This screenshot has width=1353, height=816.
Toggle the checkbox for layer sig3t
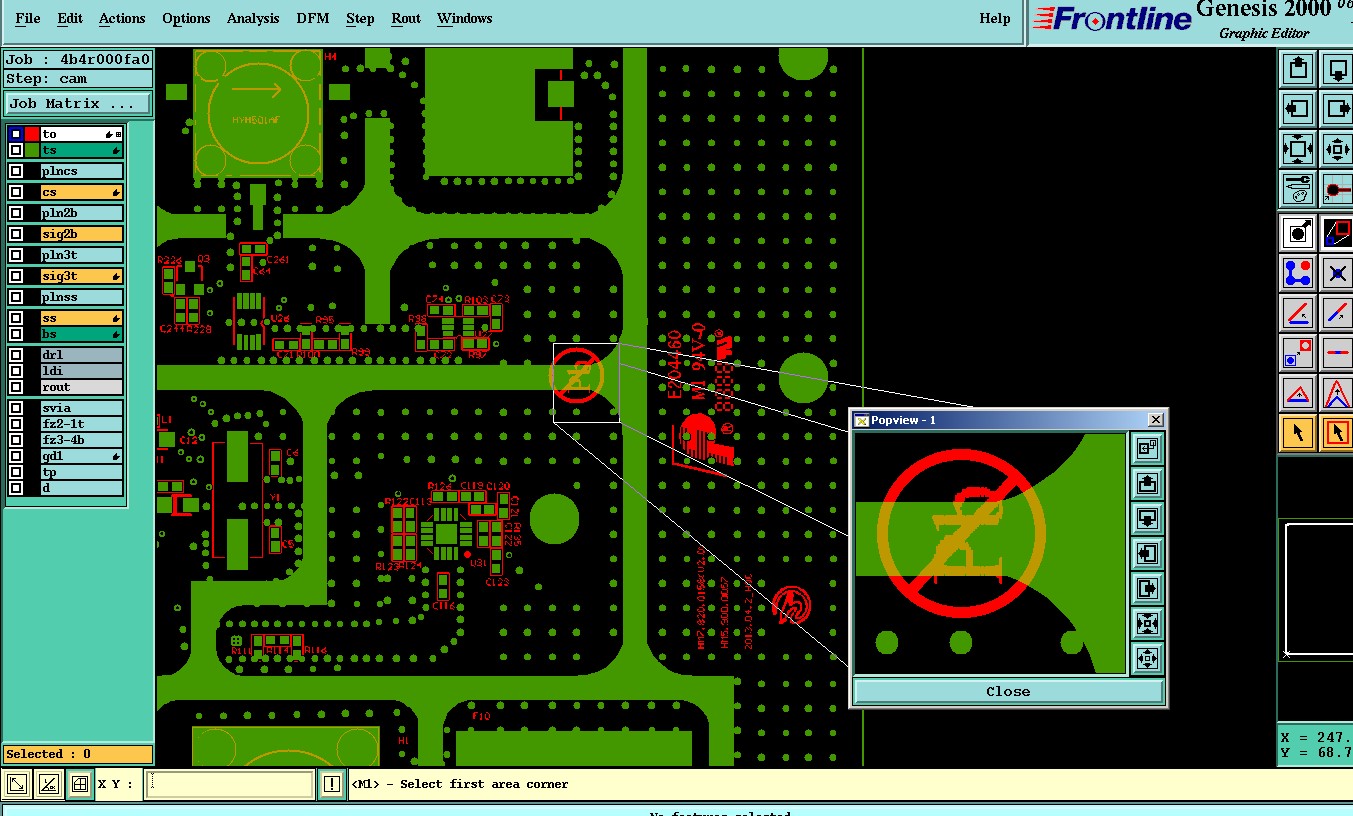16,276
